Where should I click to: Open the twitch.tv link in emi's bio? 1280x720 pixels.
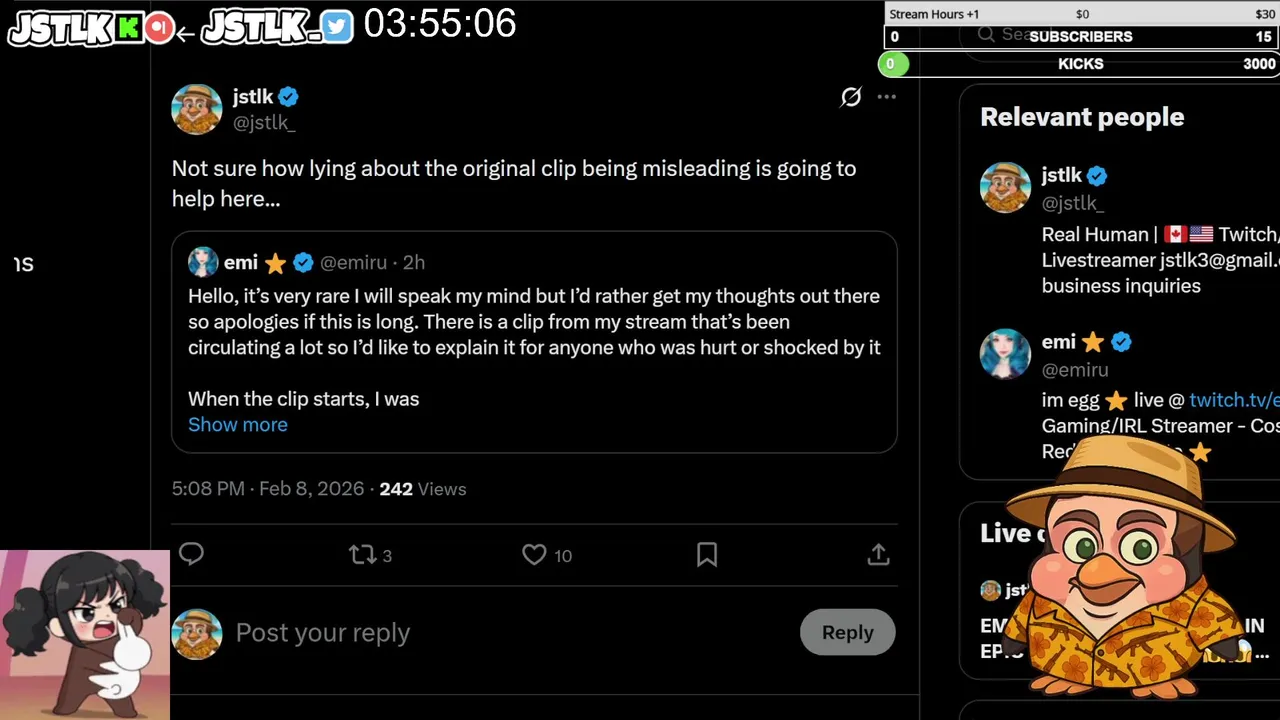click(1233, 400)
